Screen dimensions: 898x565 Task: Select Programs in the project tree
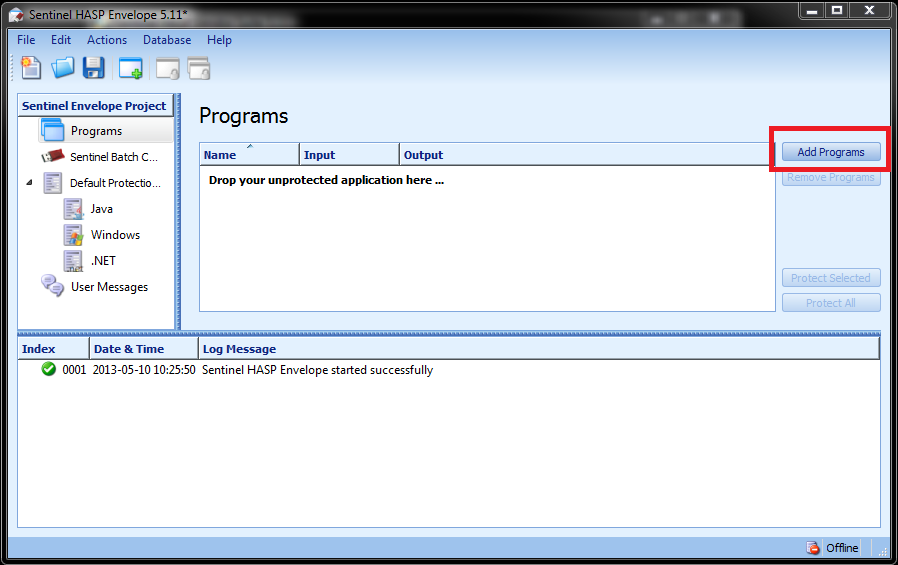pos(96,131)
